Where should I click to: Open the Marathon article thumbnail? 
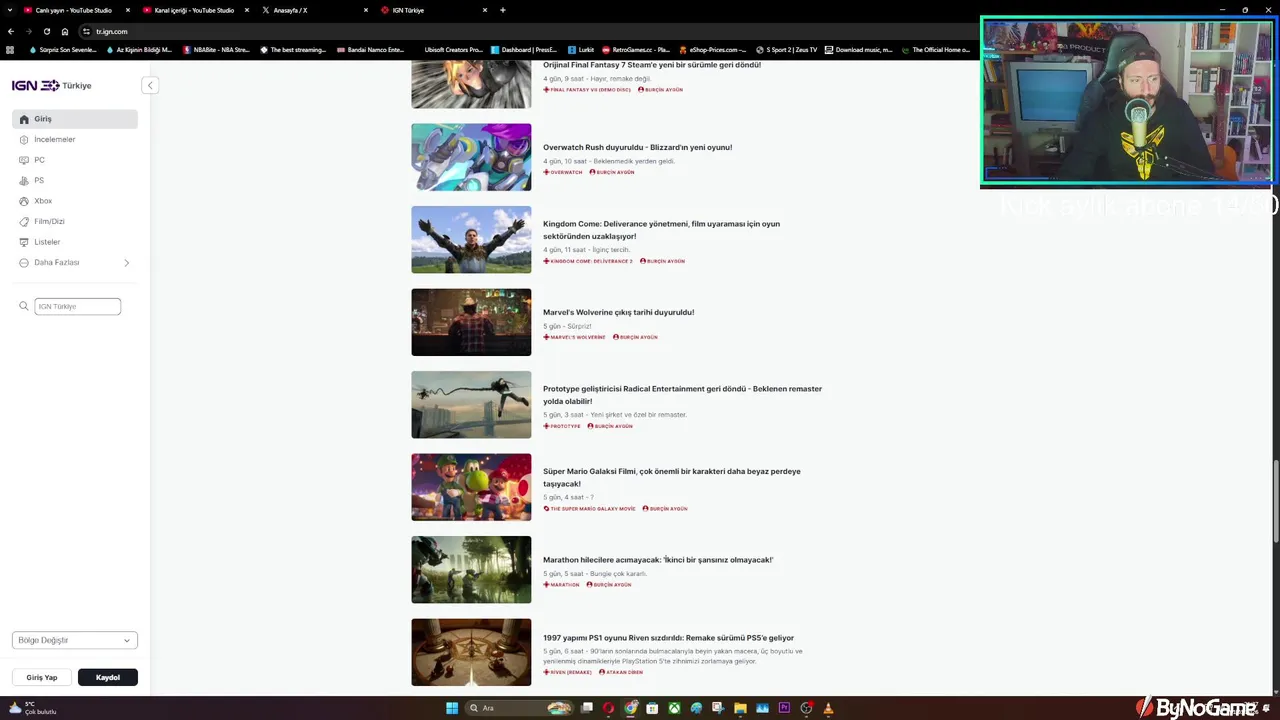pos(471,570)
